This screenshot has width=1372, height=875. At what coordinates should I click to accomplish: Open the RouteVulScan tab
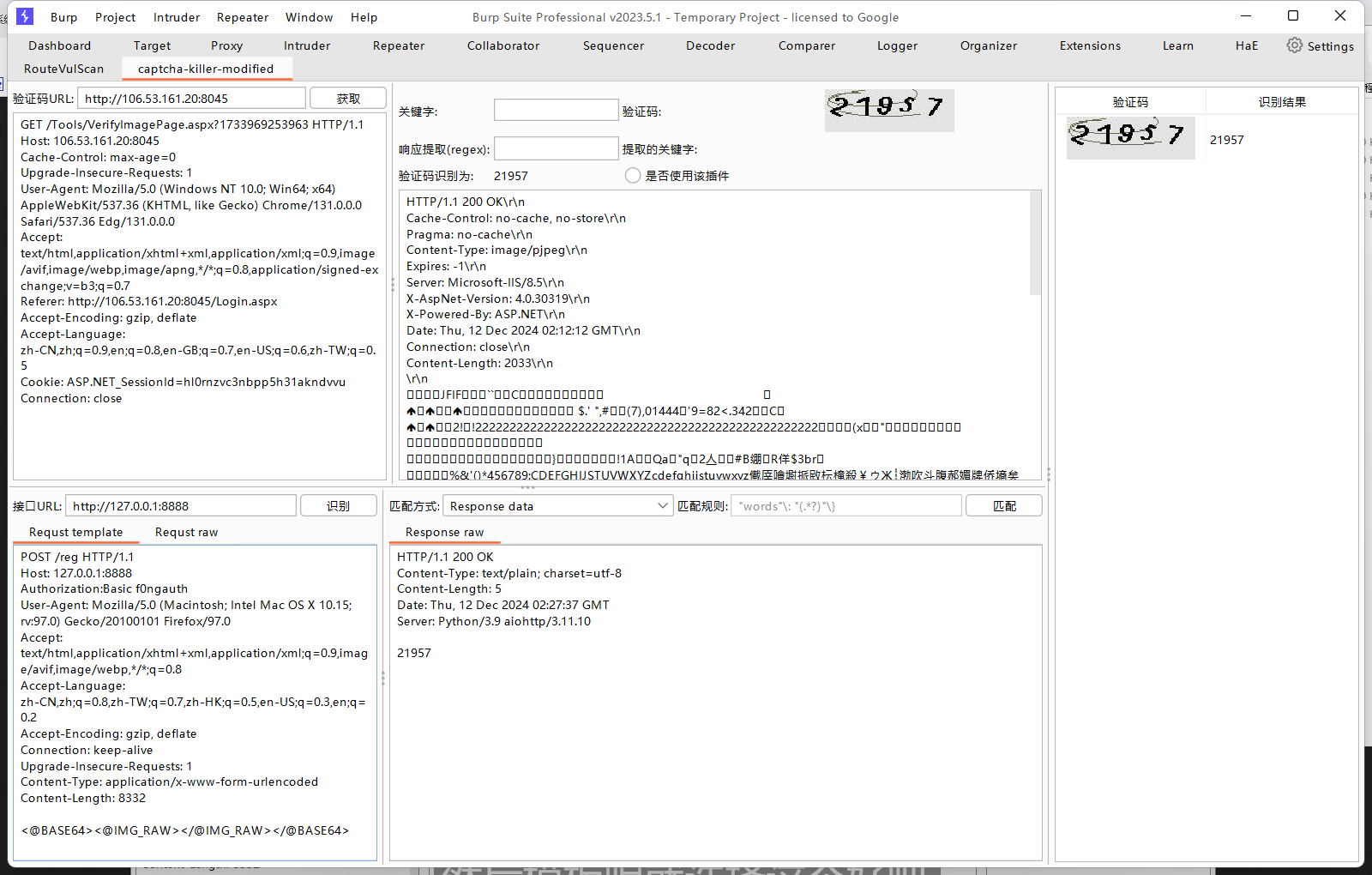(63, 69)
